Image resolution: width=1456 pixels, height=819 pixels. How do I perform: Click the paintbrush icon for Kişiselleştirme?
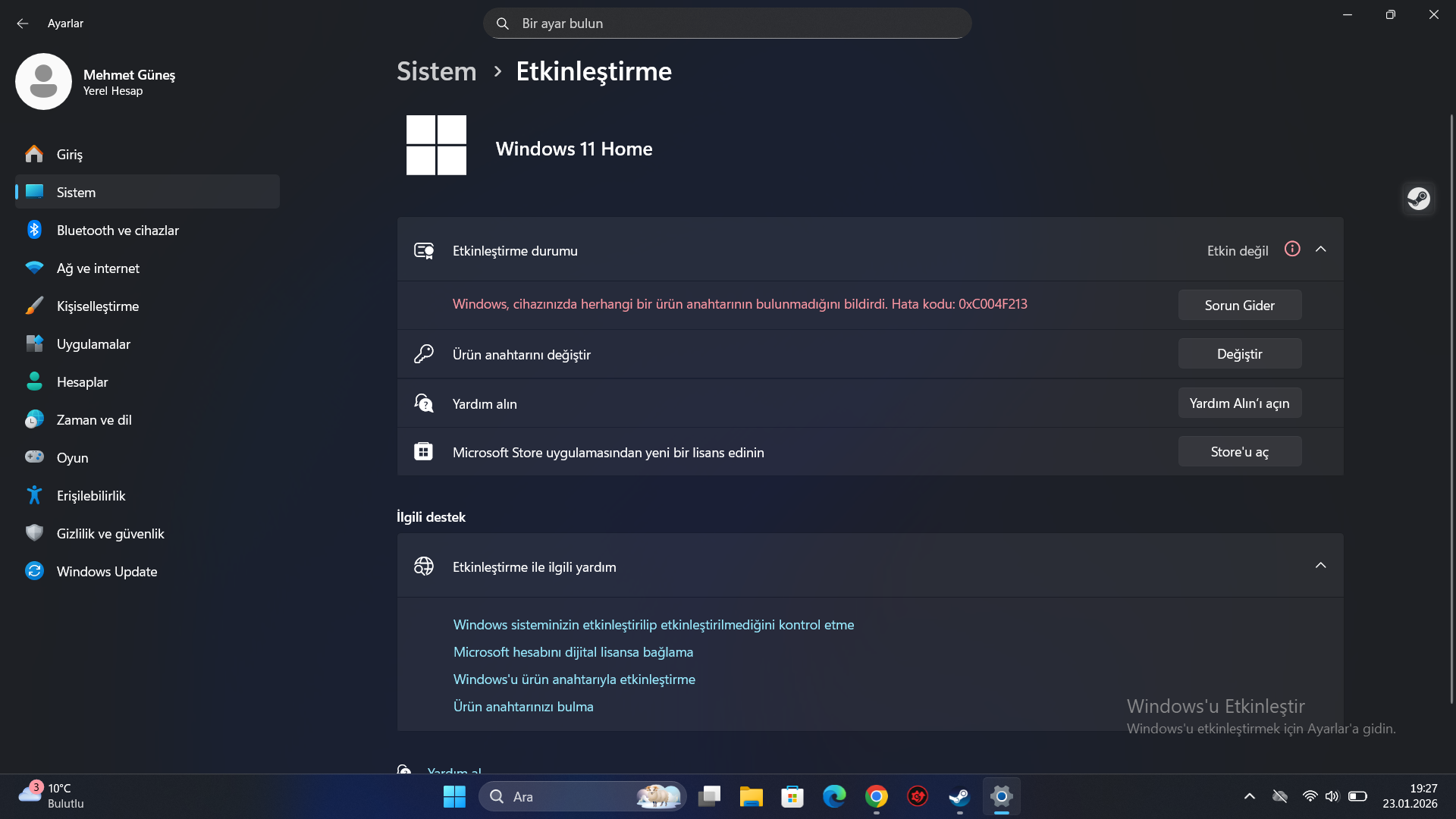click(x=34, y=306)
